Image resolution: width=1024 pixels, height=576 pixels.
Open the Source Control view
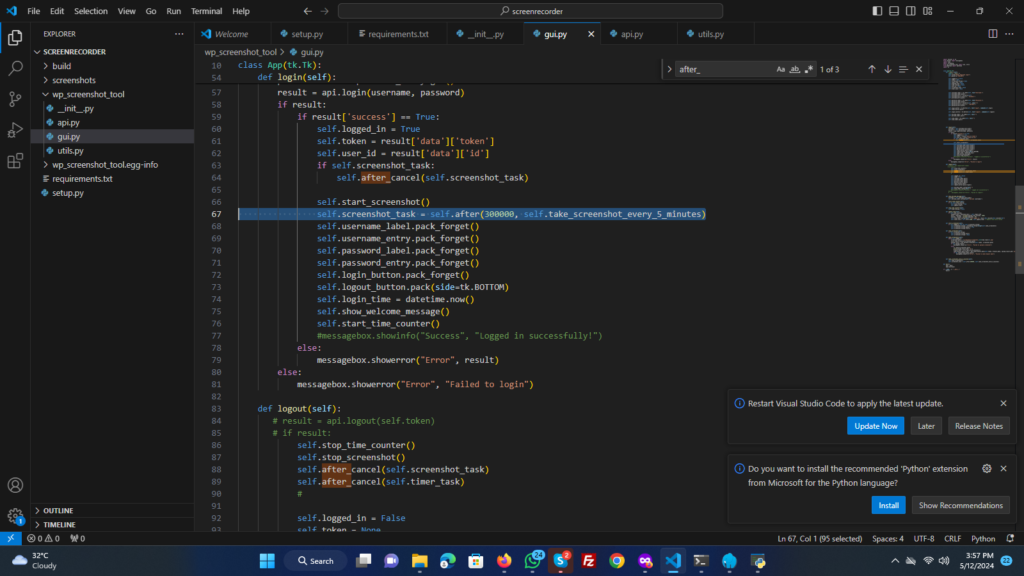(x=15, y=99)
